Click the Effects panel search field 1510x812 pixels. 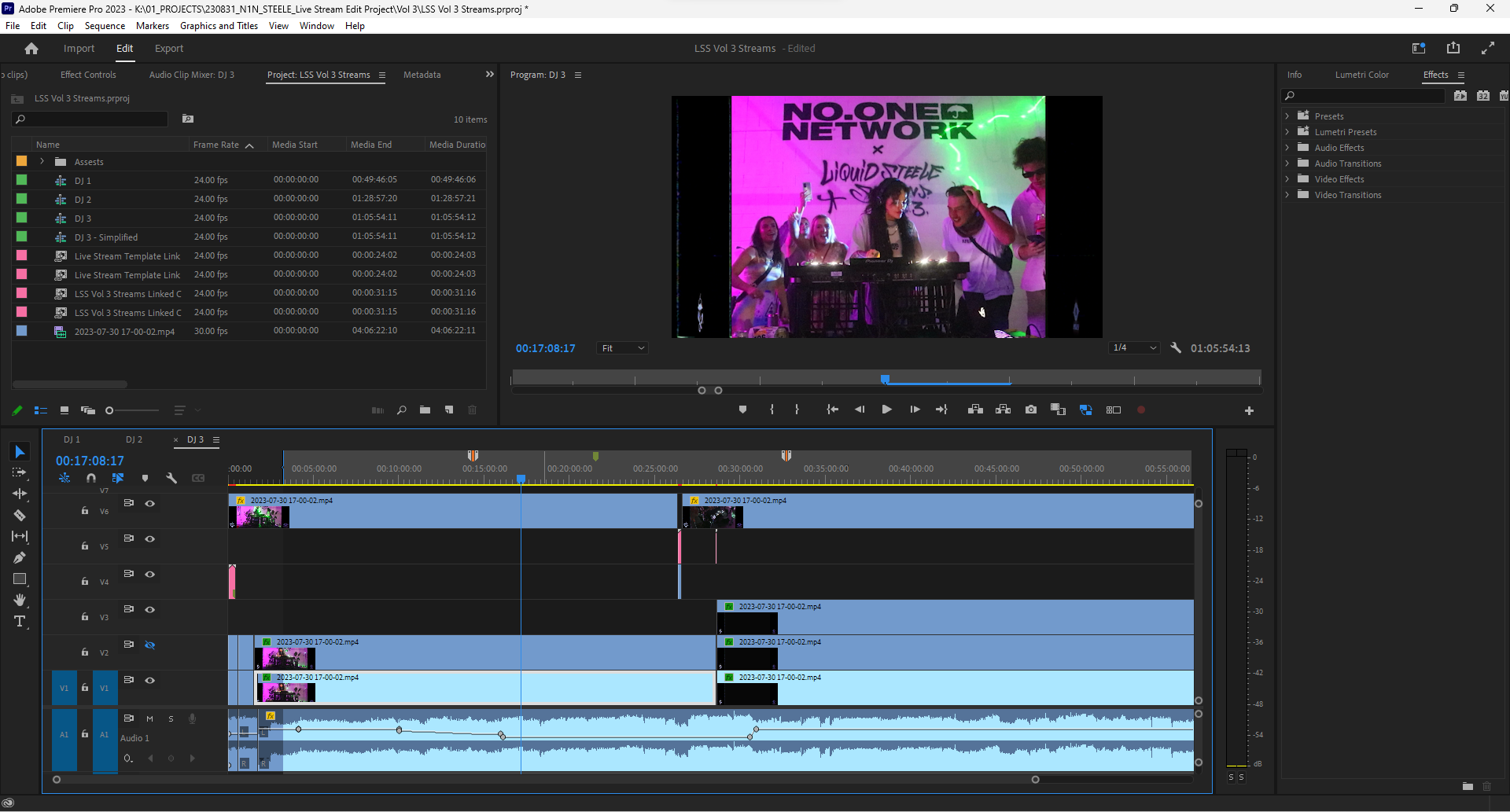pyautogui.click(x=1365, y=96)
